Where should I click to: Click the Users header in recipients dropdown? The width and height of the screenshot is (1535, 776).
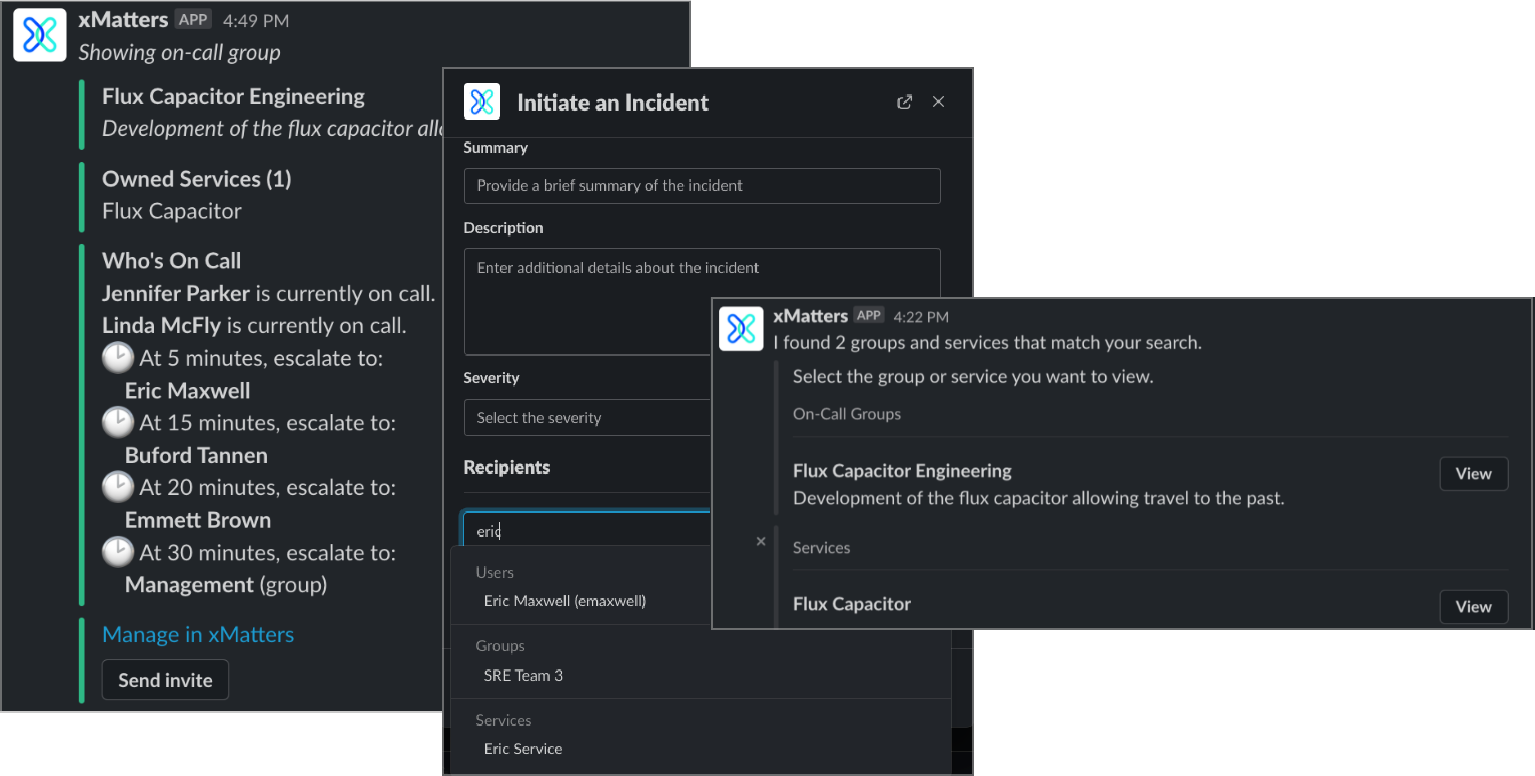(x=494, y=573)
